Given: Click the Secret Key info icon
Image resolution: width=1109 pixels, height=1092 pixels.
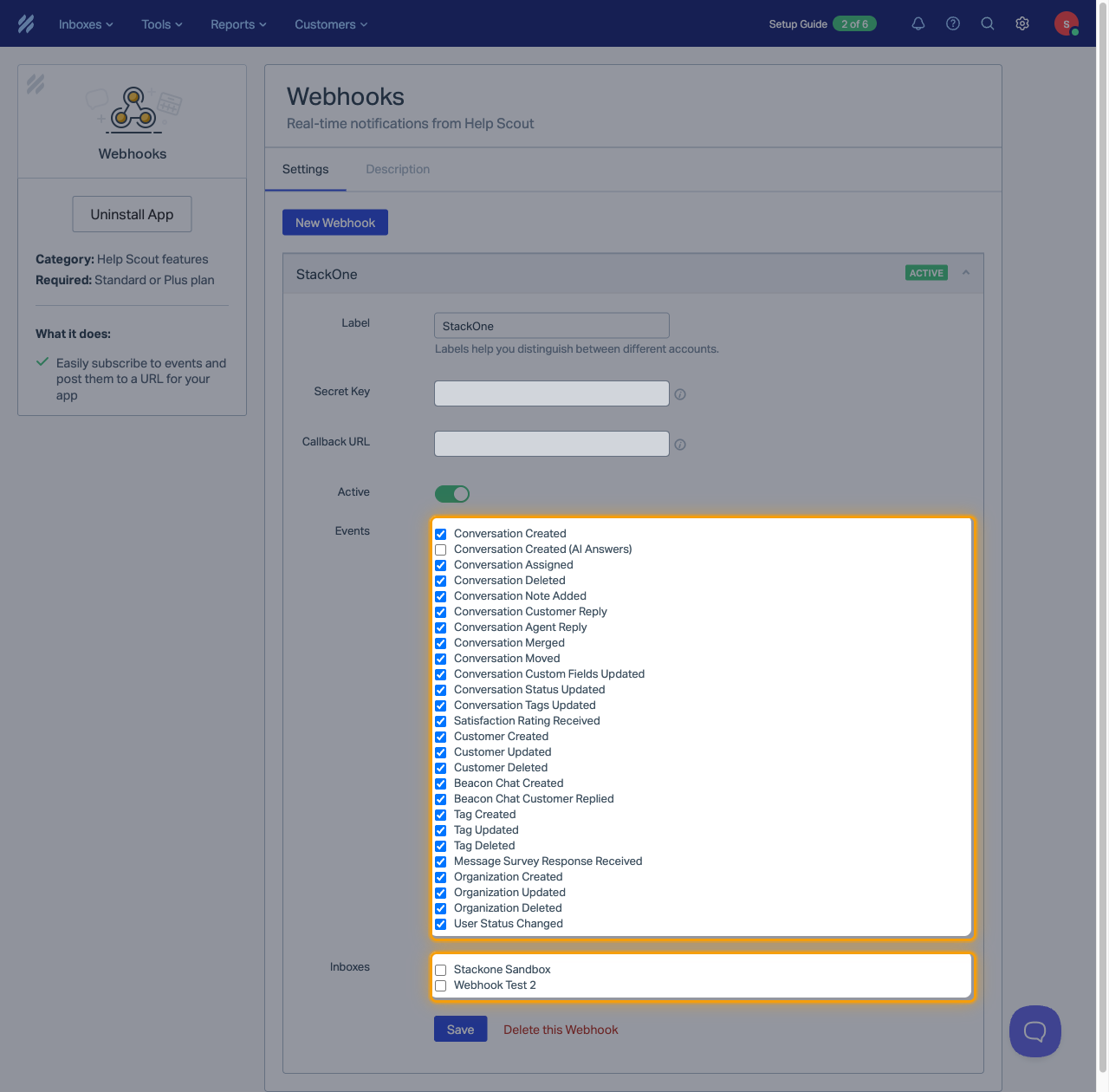Looking at the screenshot, I should [x=680, y=394].
